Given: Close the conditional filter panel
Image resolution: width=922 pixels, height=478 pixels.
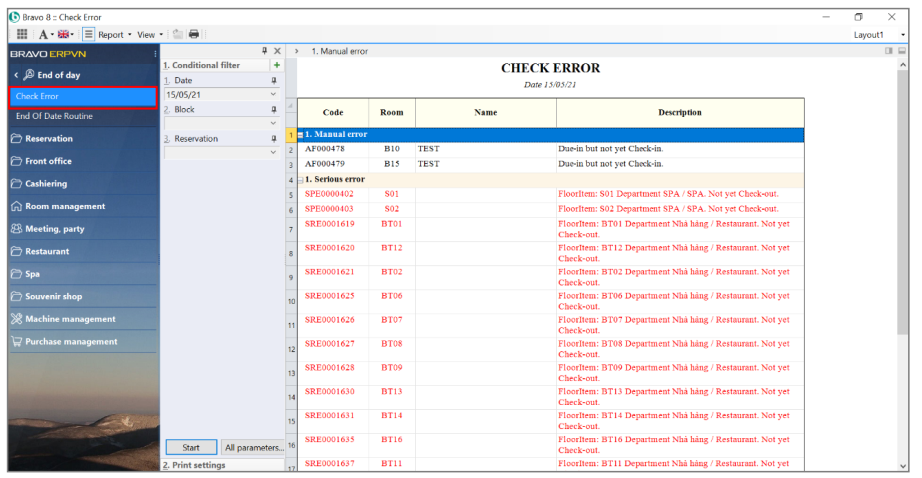Looking at the screenshot, I should coord(278,51).
